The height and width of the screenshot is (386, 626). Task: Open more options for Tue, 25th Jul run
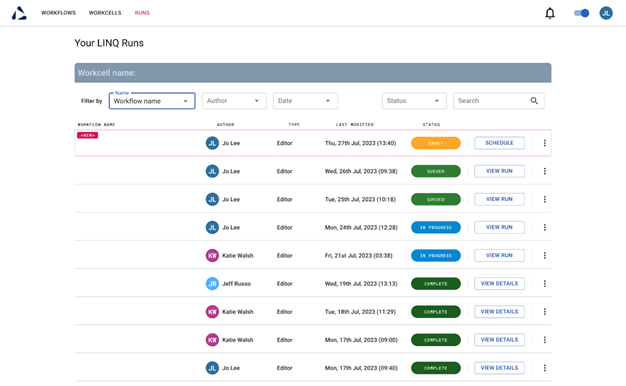[x=545, y=199]
